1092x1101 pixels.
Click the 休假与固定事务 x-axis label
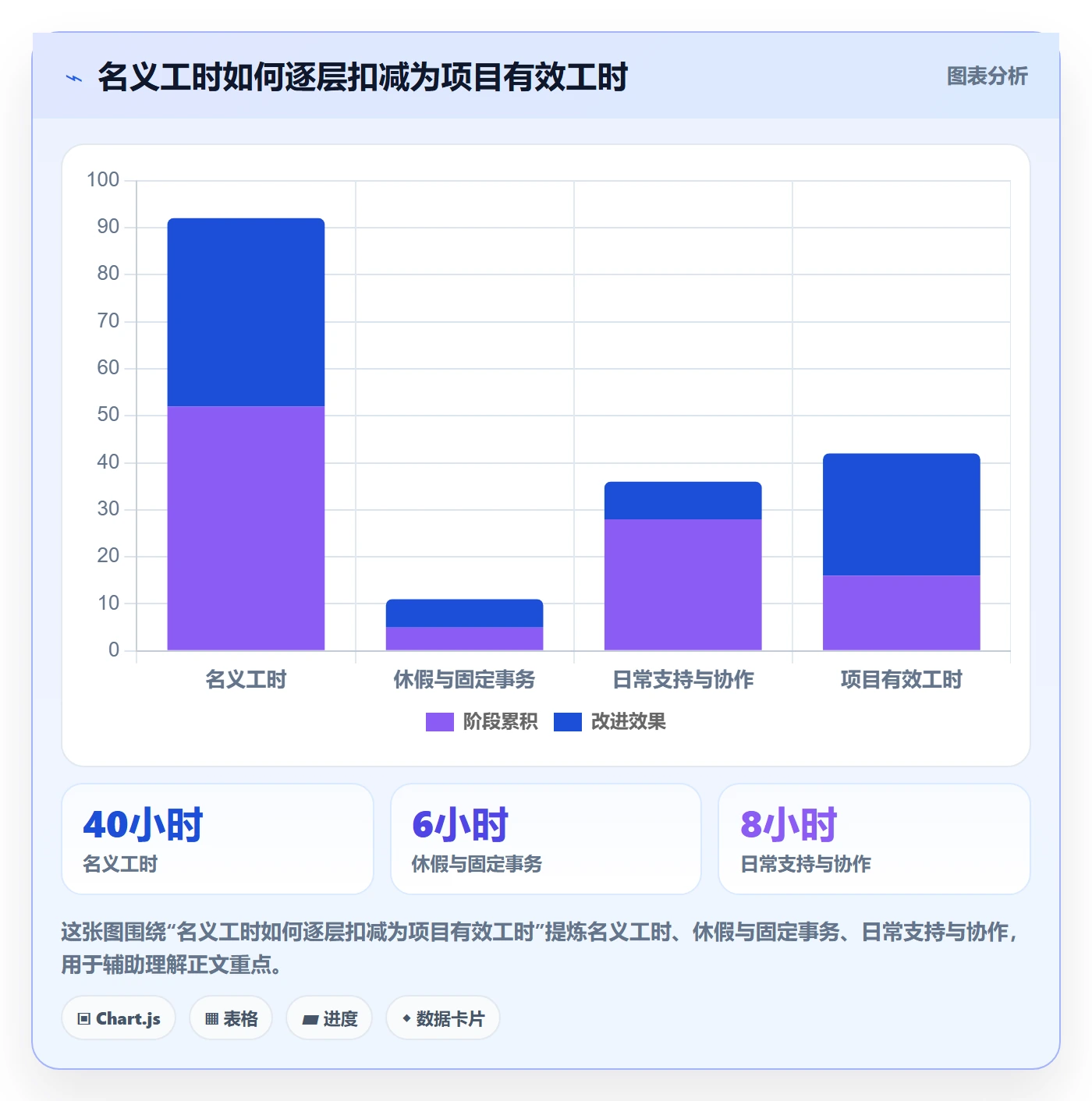[x=464, y=680]
